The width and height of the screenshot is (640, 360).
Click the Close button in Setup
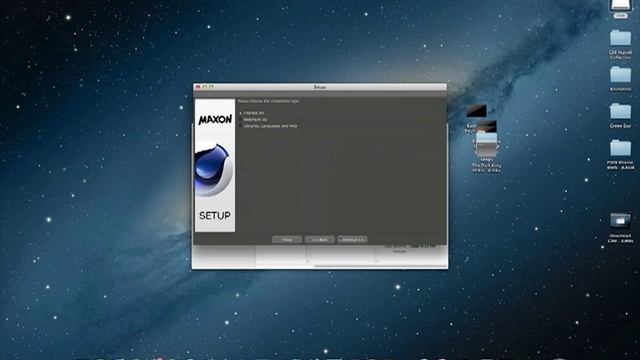(287, 240)
